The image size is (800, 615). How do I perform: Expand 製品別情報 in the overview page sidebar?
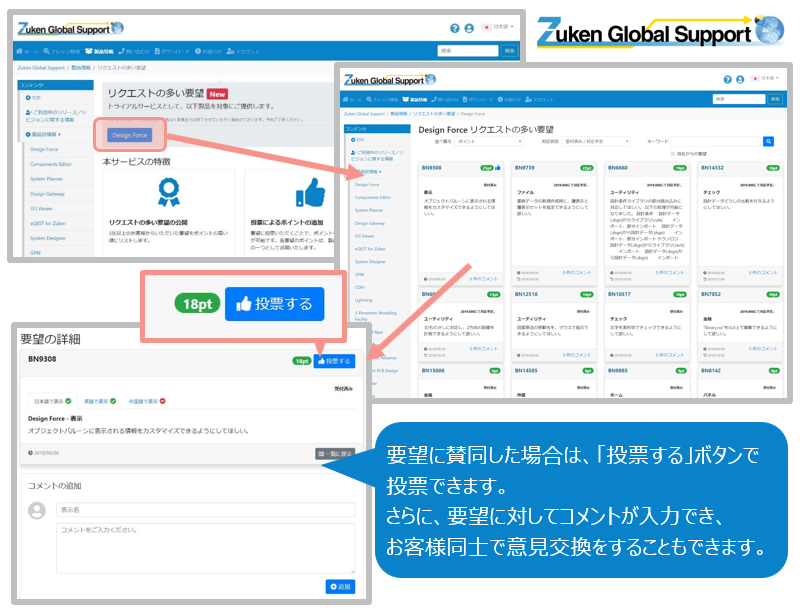[43, 135]
